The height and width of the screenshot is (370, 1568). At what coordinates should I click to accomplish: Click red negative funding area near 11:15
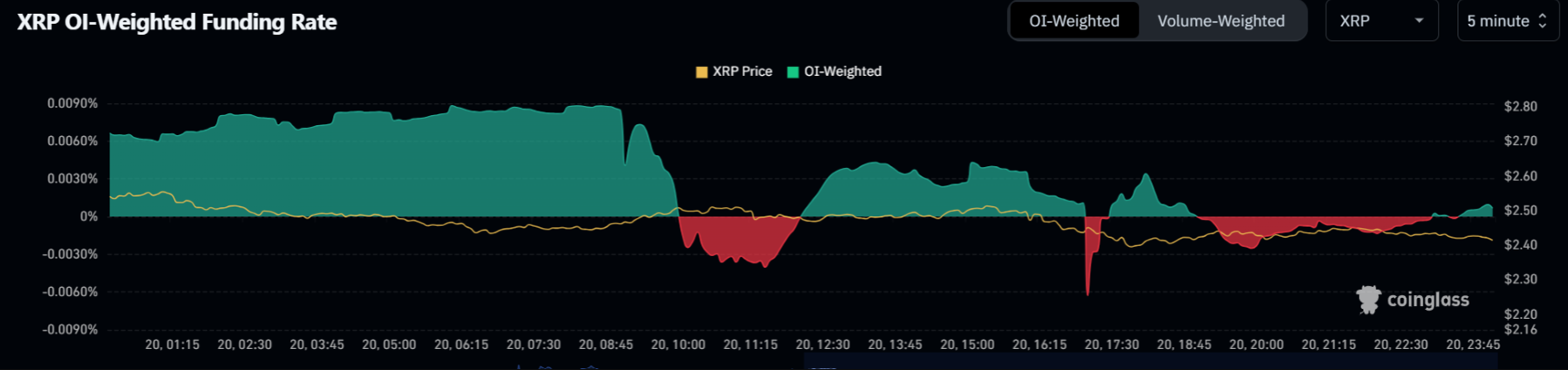[742, 239]
